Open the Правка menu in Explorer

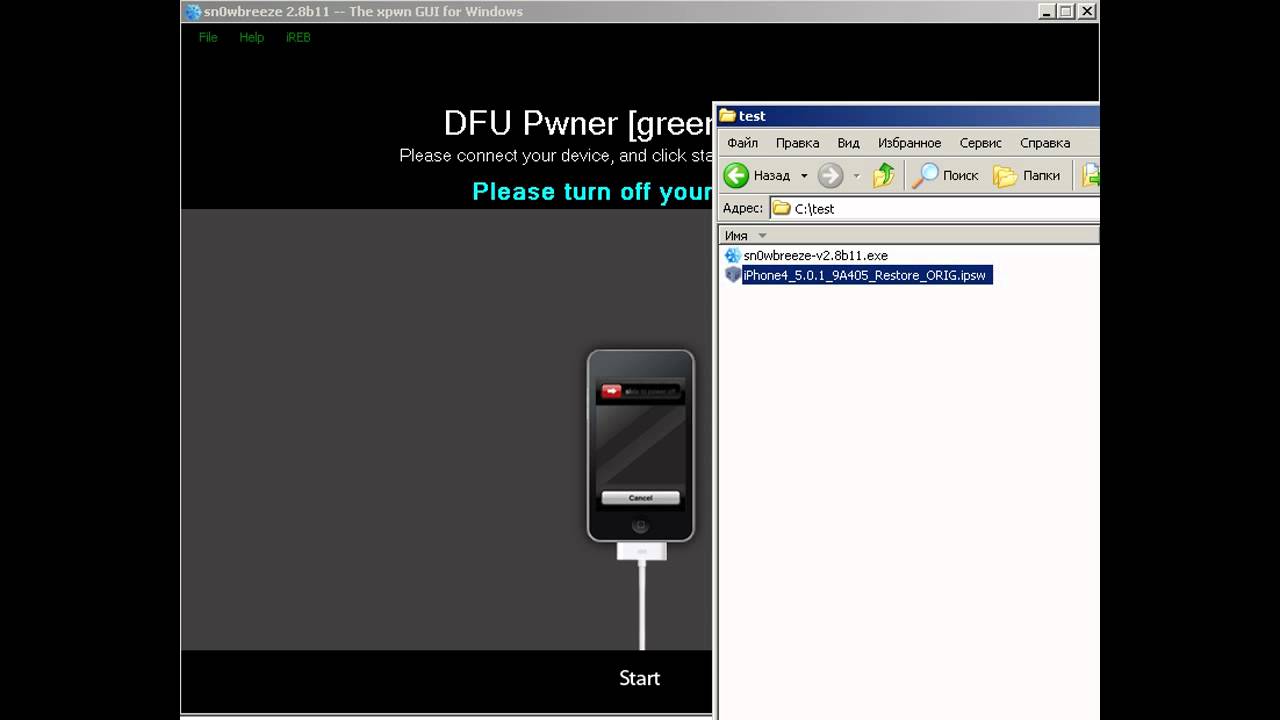click(x=797, y=143)
